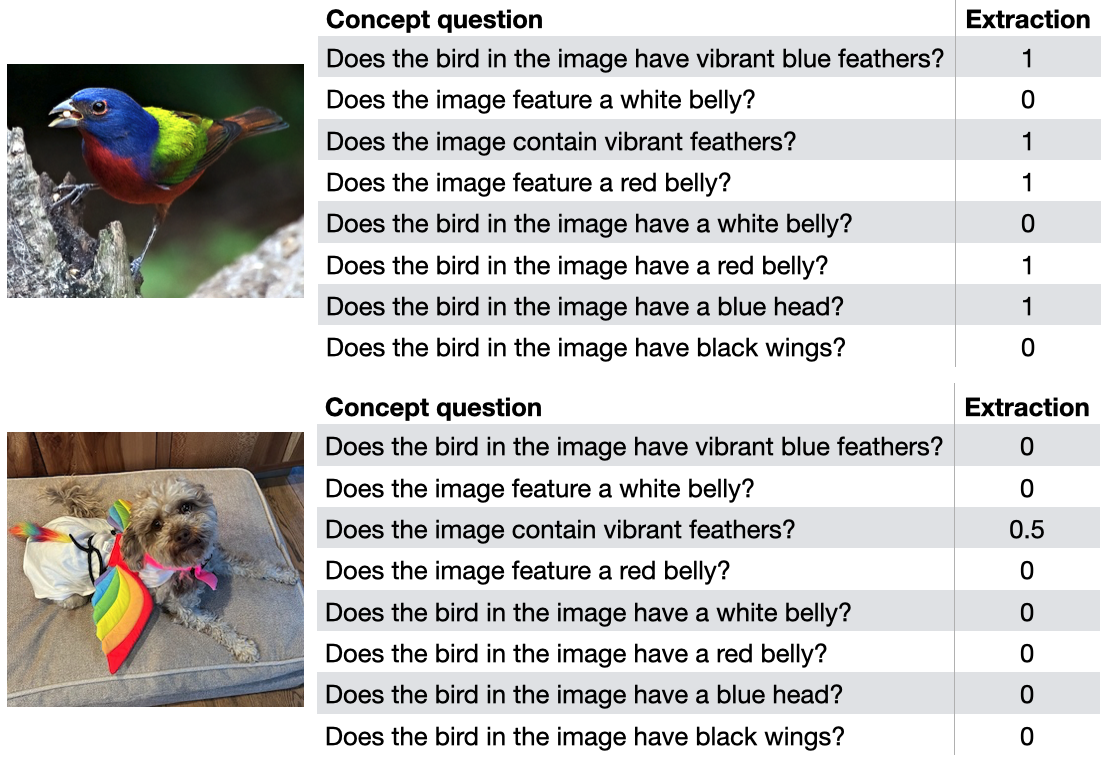Select the 'black wings' question in the bottom table
Image resolution: width=1108 pixels, height=762 pixels.
(x=585, y=737)
